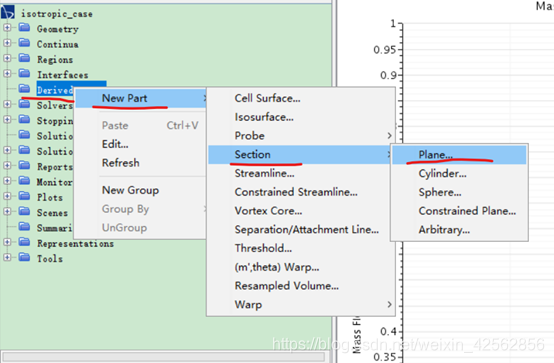The image size is (554, 363).
Task: Open the New Part submenu
Action: pos(141,98)
